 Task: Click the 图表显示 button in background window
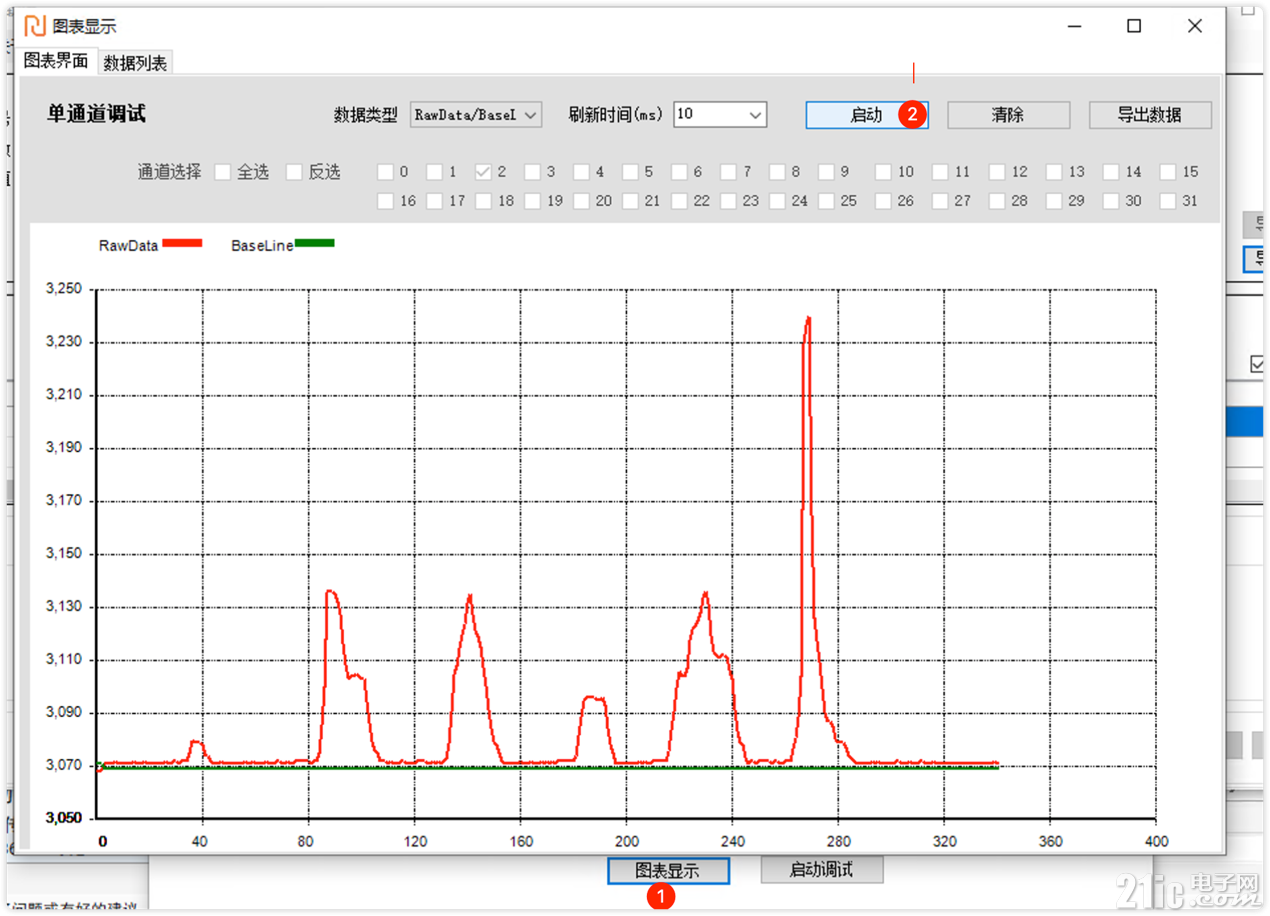[668, 871]
